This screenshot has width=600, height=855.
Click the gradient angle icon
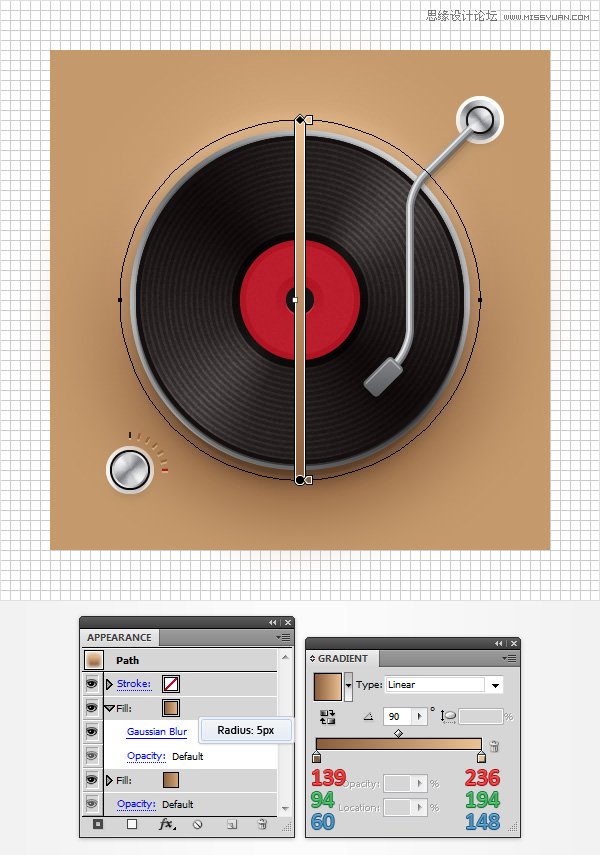click(x=368, y=716)
